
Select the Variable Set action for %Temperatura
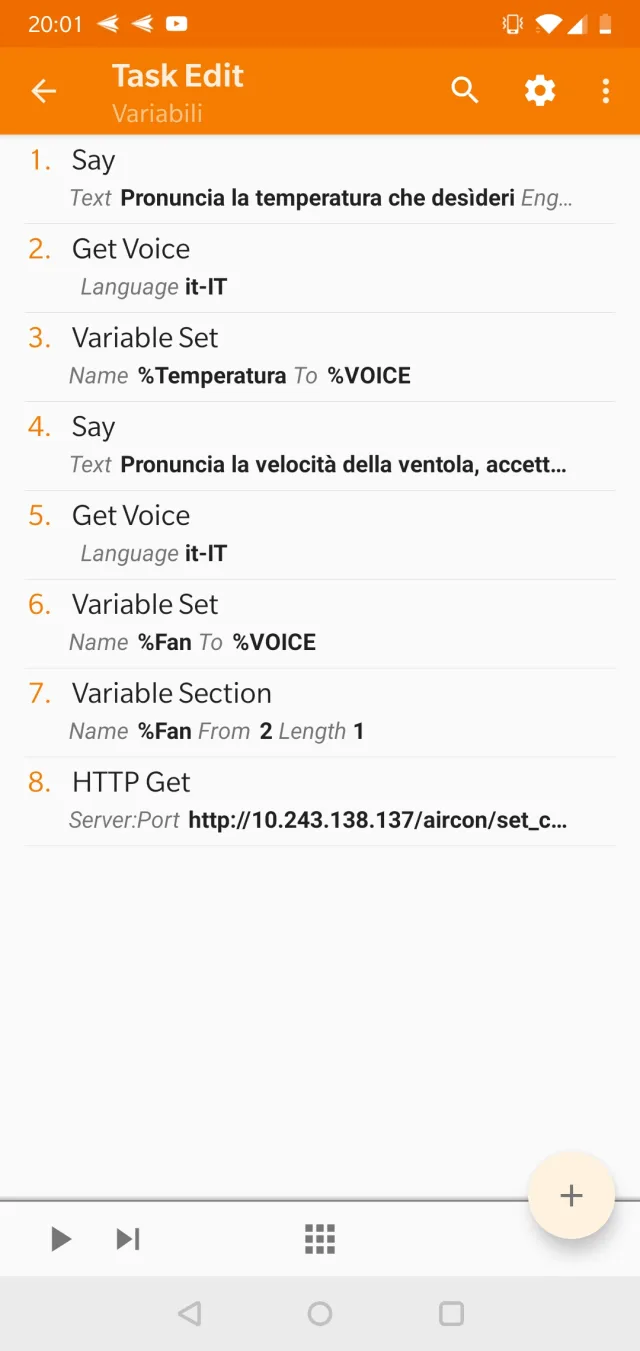320,355
